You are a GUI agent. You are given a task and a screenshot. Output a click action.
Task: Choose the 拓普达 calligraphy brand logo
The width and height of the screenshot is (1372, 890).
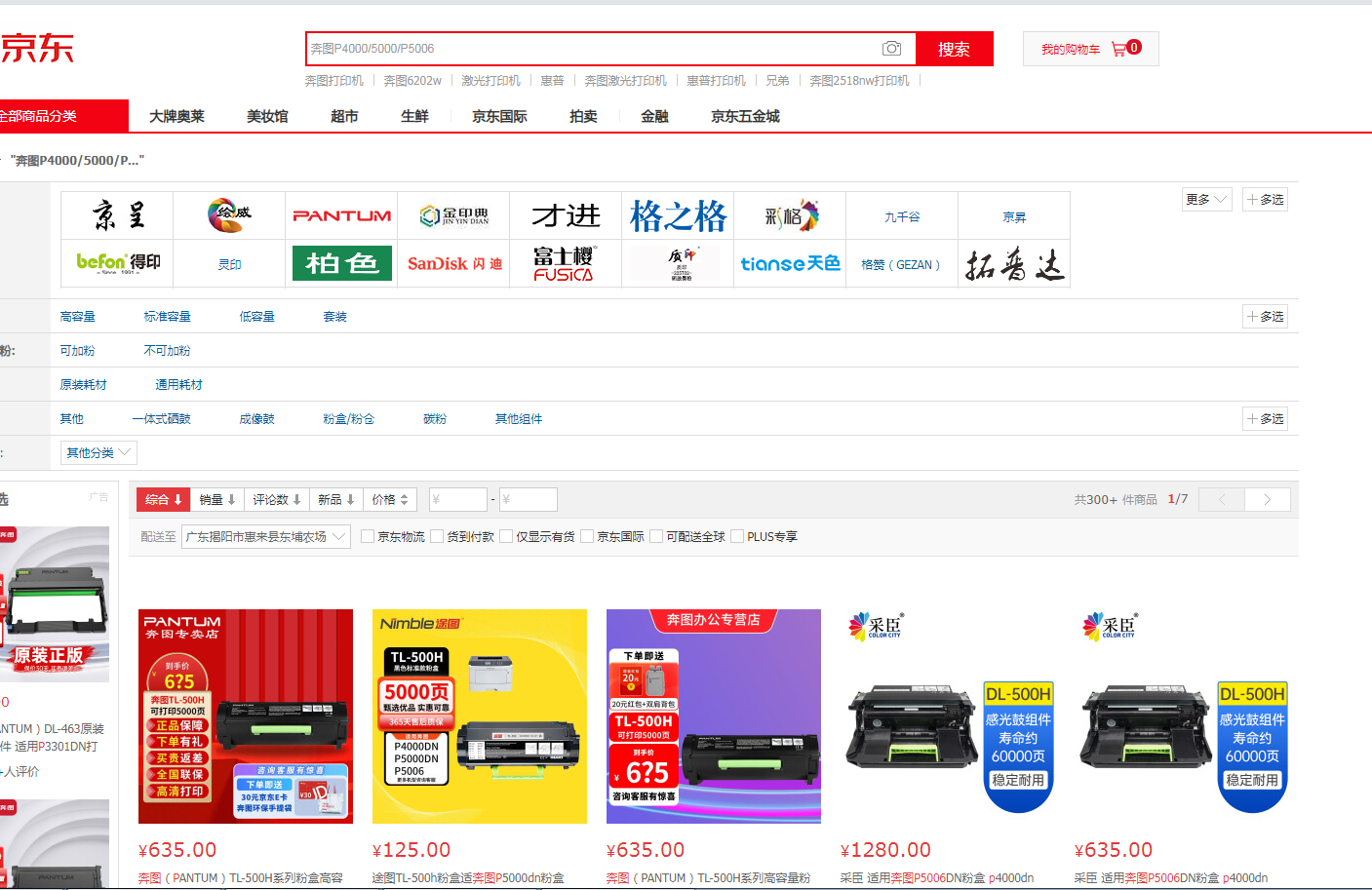pos(1014,263)
